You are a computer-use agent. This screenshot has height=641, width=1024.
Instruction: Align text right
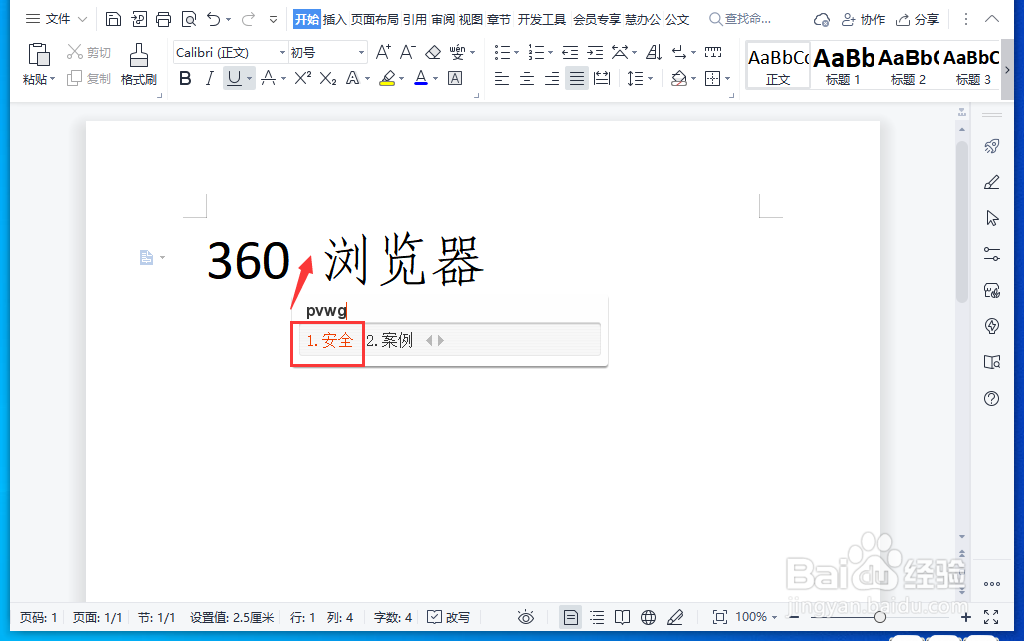point(552,79)
